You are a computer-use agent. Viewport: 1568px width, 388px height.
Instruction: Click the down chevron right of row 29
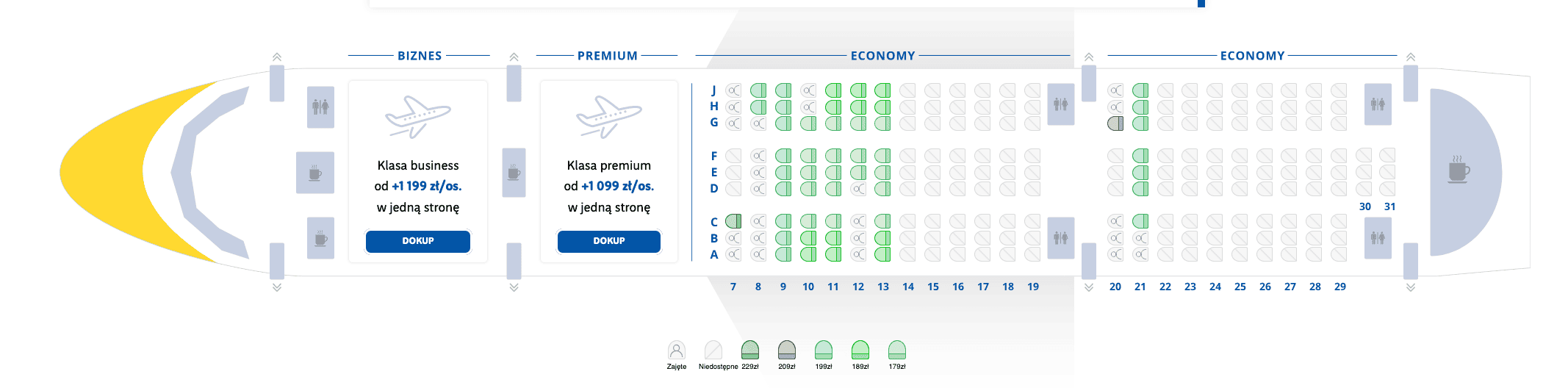pos(1410,287)
